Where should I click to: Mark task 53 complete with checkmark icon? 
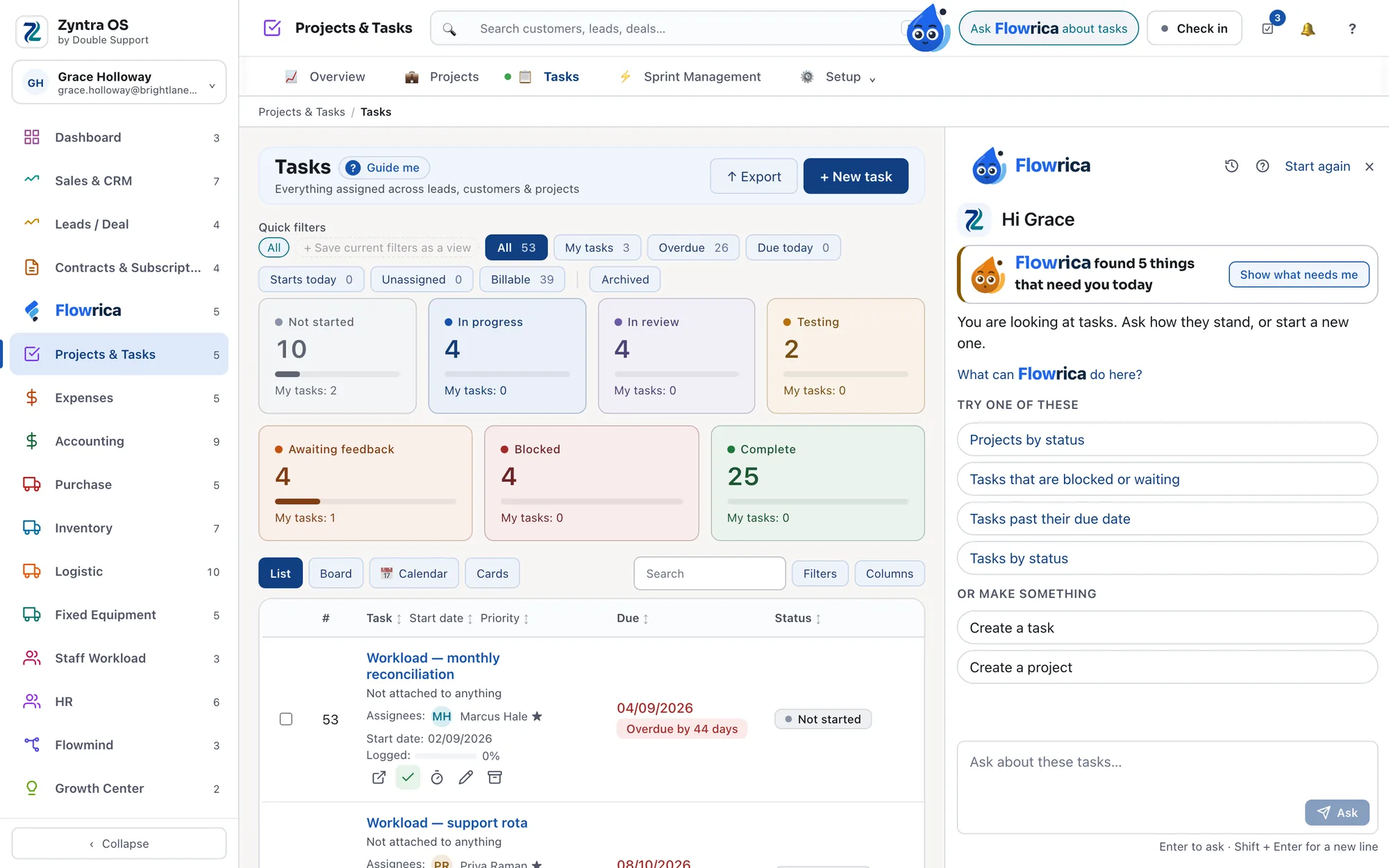pyautogui.click(x=408, y=778)
